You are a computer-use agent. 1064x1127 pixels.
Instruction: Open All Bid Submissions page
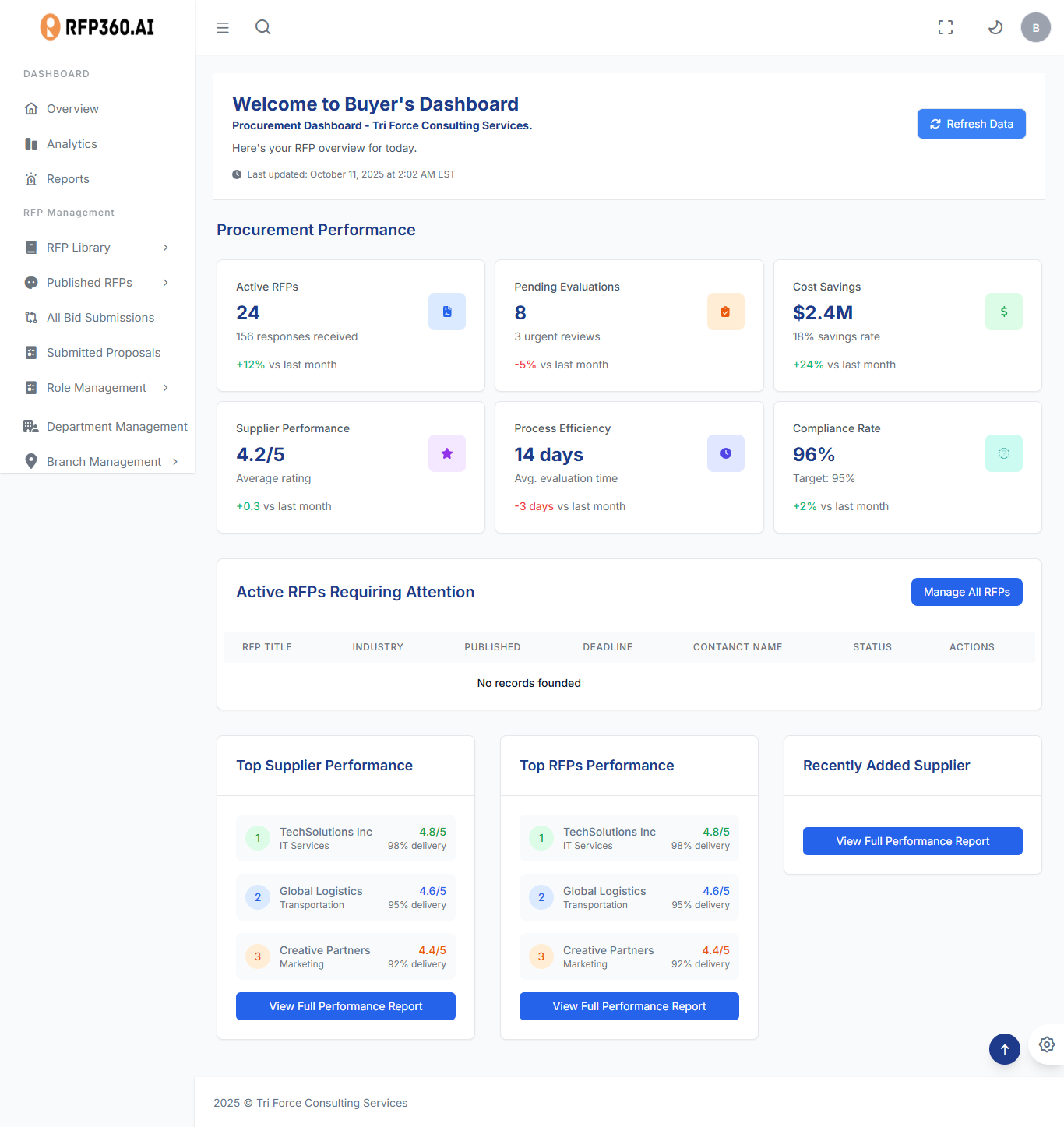click(x=100, y=318)
